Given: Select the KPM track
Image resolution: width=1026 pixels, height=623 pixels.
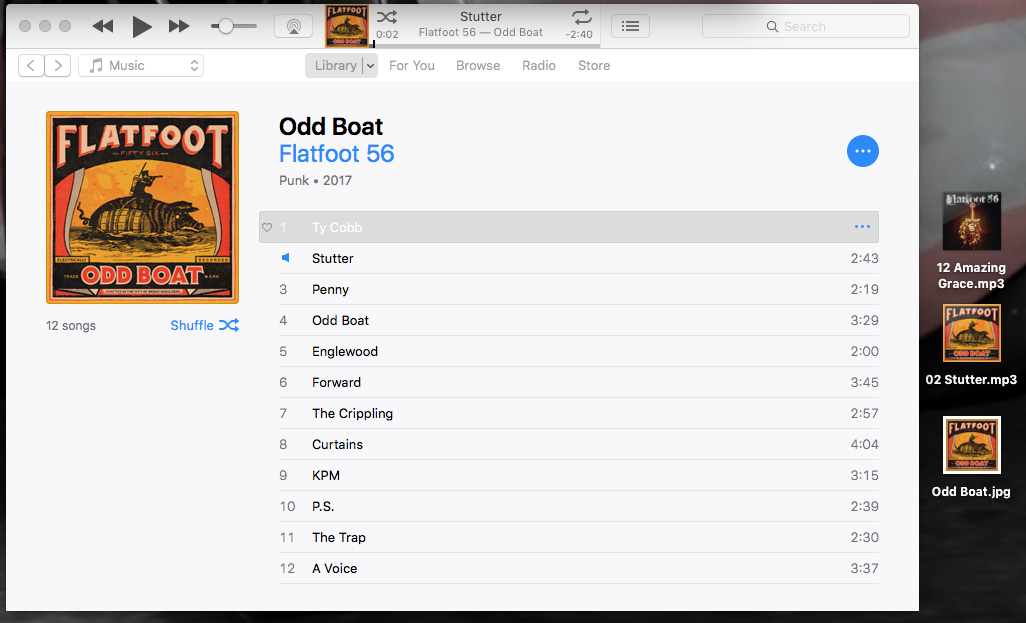Looking at the screenshot, I should click(x=578, y=475).
